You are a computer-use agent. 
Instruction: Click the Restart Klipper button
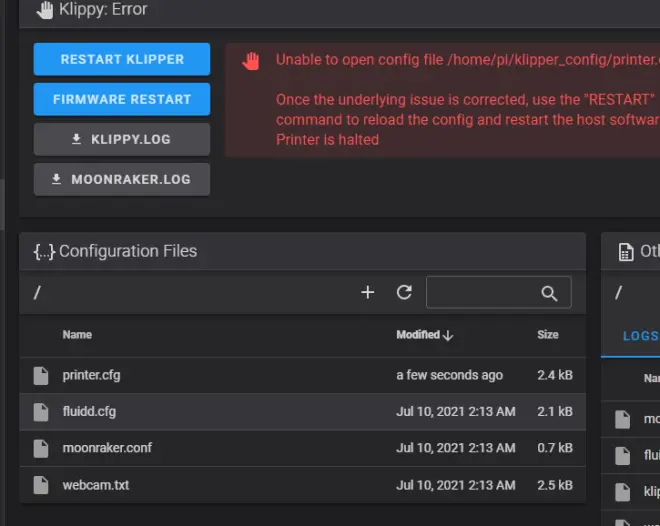122,59
